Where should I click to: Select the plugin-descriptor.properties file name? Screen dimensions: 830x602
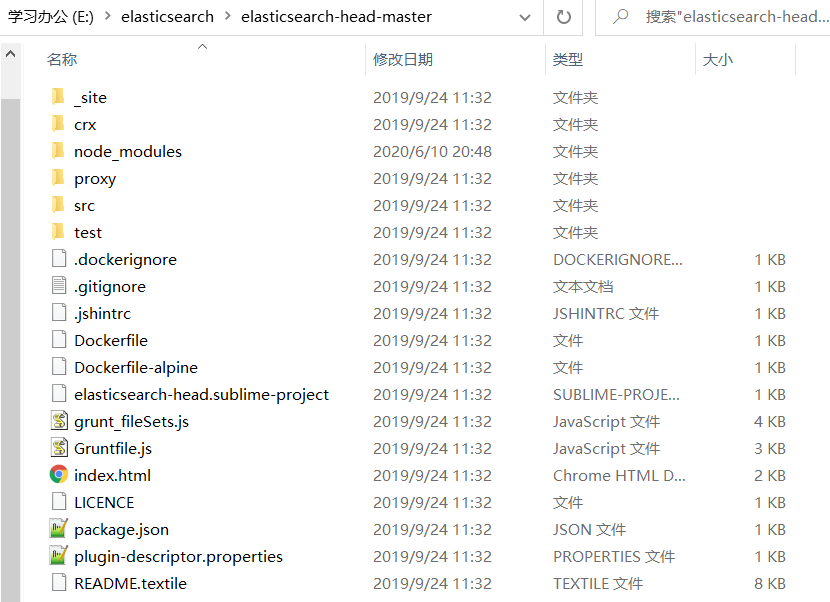[178, 556]
